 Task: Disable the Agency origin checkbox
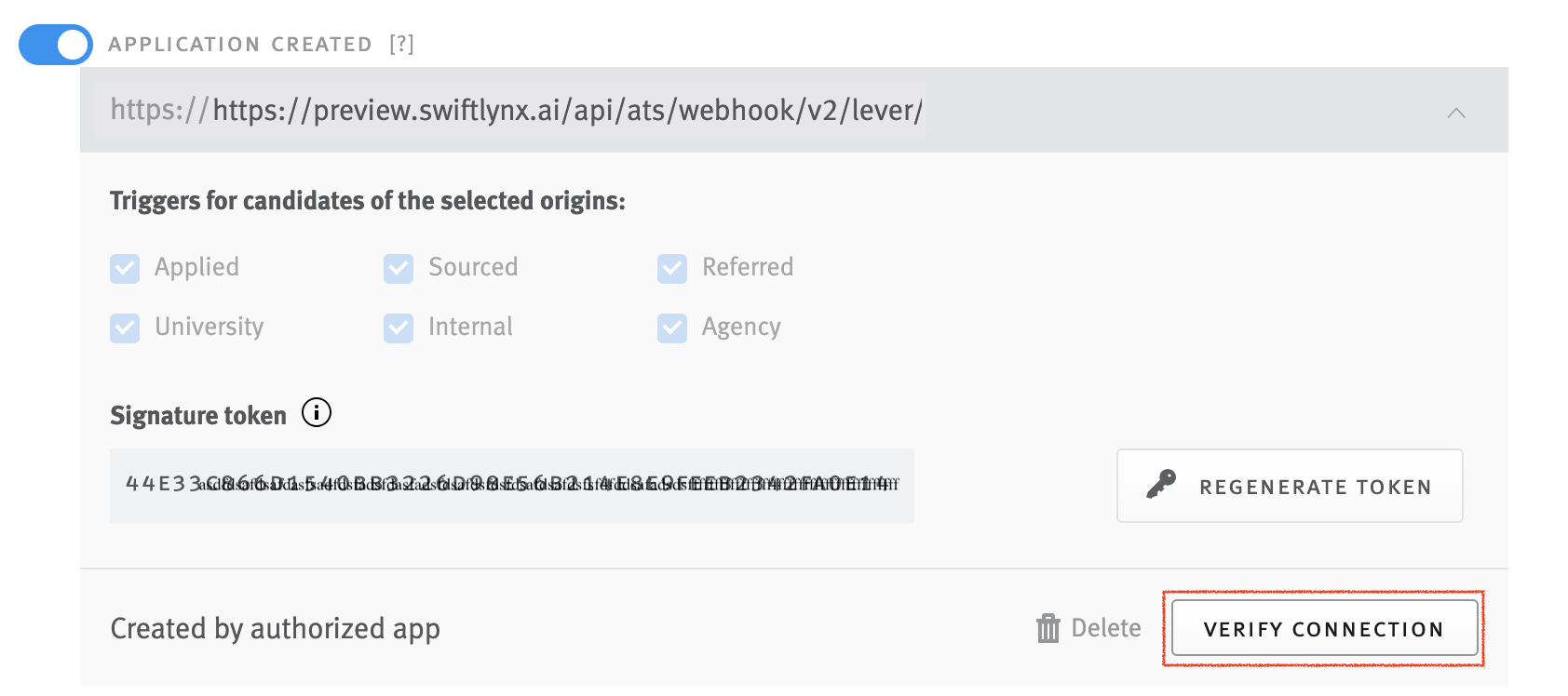(x=672, y=328)
